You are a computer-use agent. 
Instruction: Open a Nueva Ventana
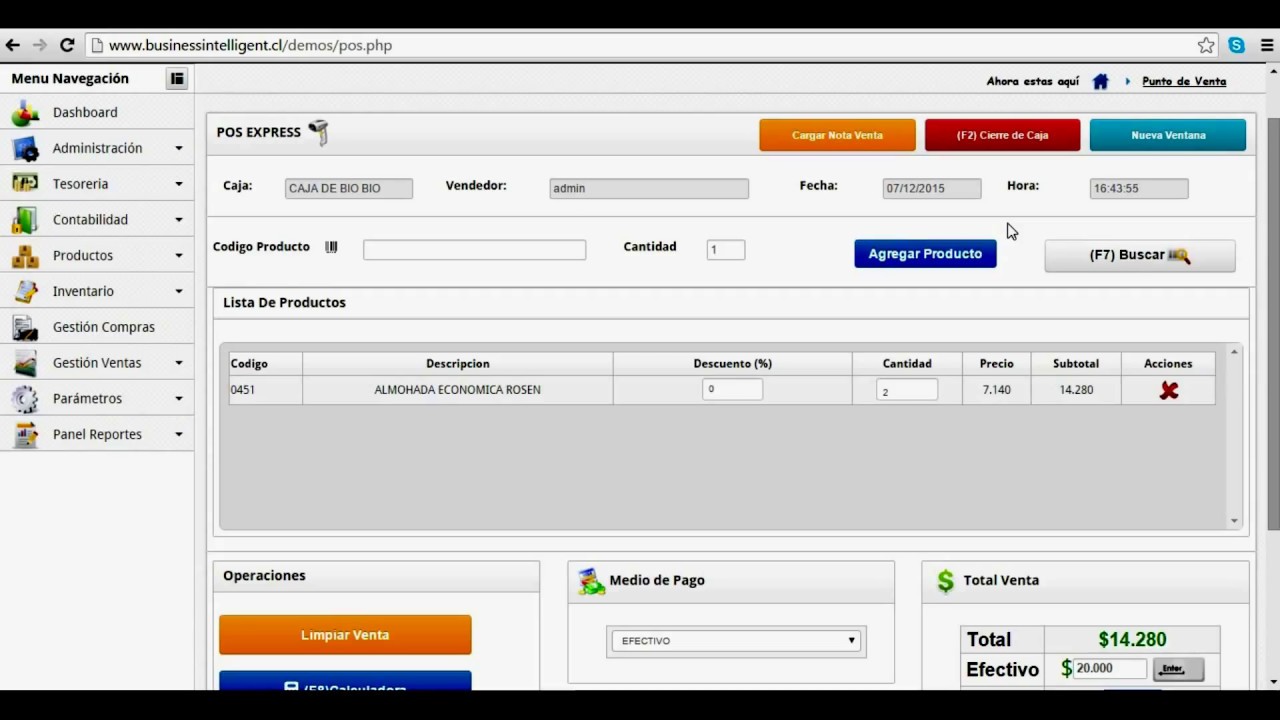coord(1168,135)
